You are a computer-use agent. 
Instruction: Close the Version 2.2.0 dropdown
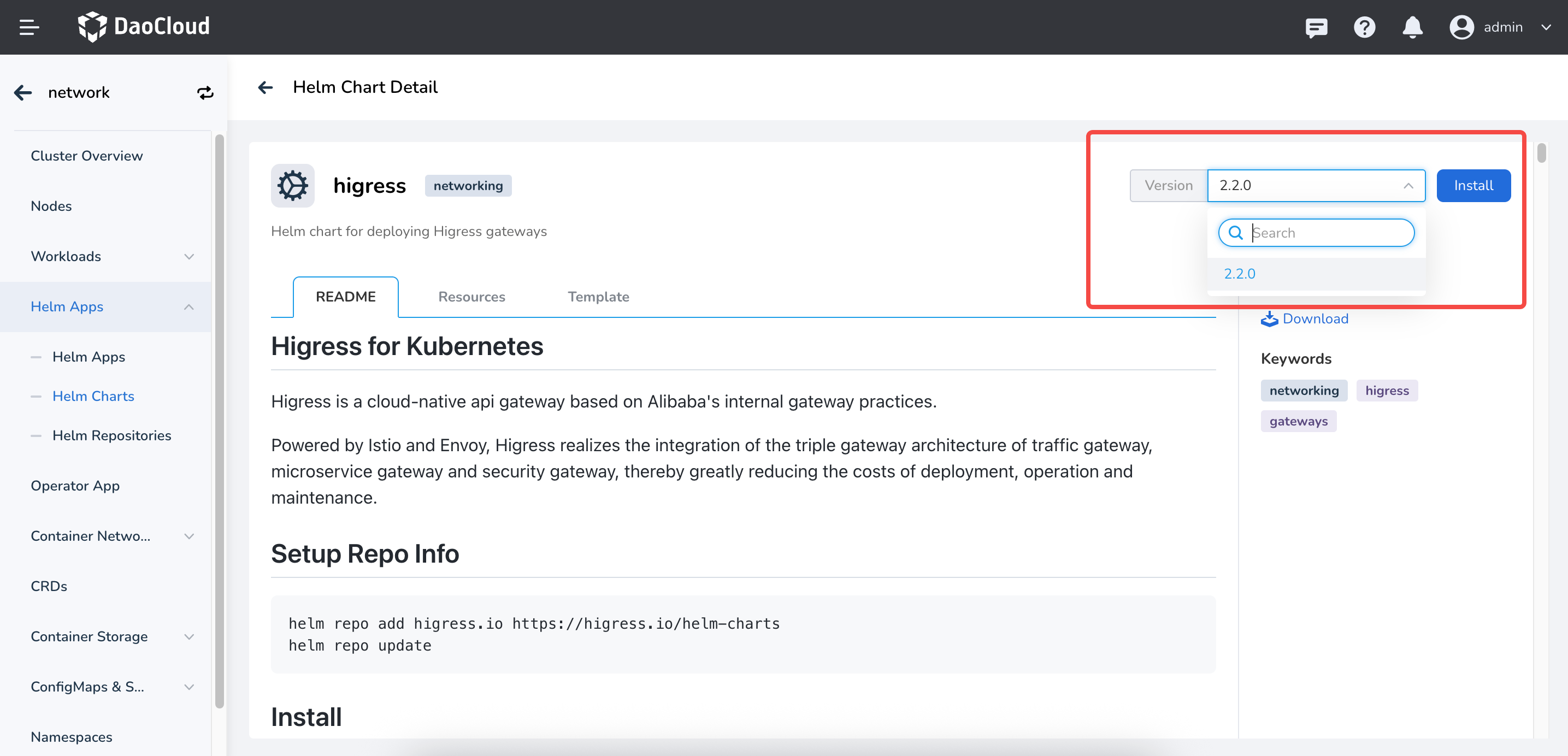(1408, 186)
